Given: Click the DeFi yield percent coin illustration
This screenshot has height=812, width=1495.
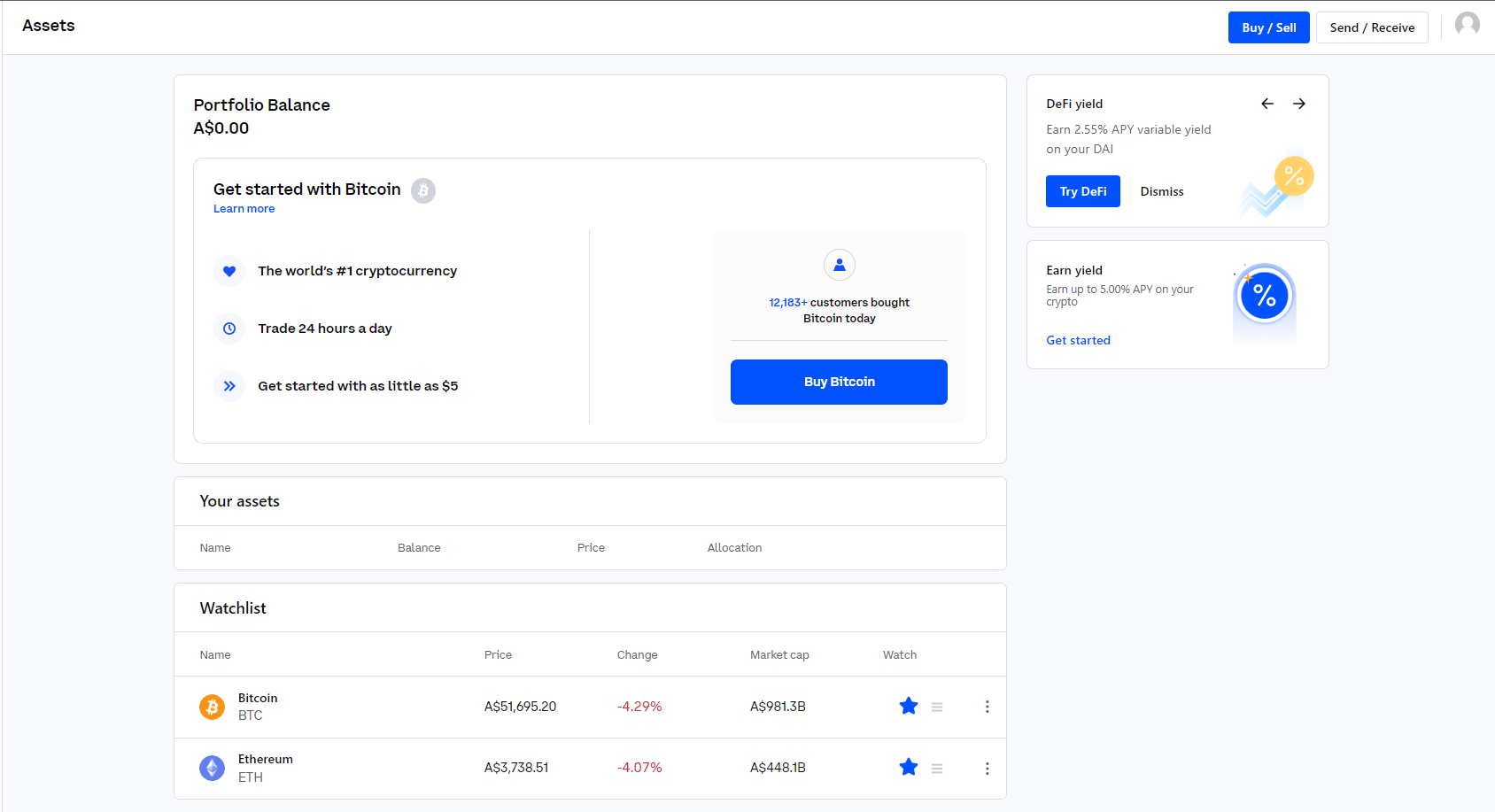Looking at the screenshot, I should (1277, 184).
